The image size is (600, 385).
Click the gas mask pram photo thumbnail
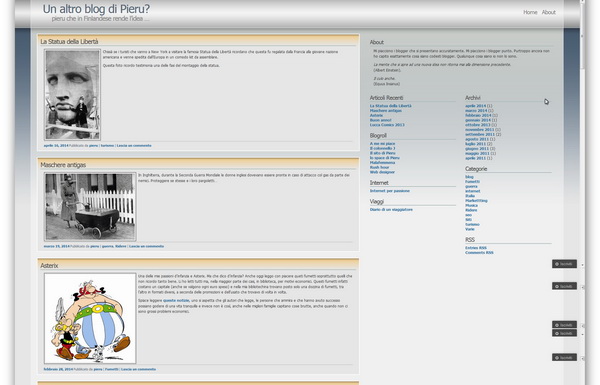90,207
